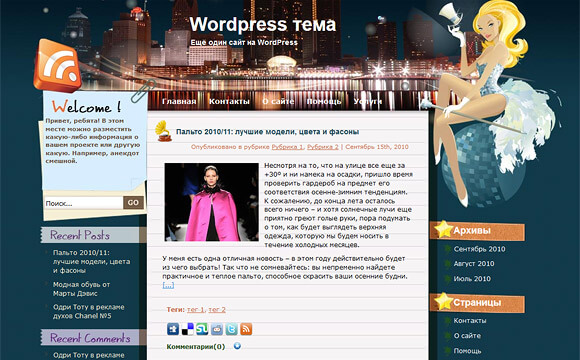Open category link Рубрика 2
Viewport: 580px width, 360px height.
click(323, 147)
